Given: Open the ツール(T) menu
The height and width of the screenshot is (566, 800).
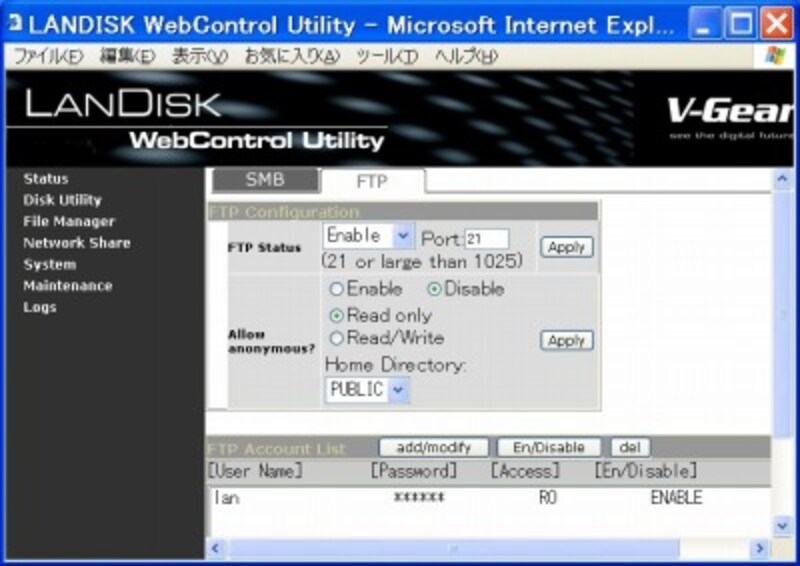Looking at the screenshot, I should click(x=387, y=56).
